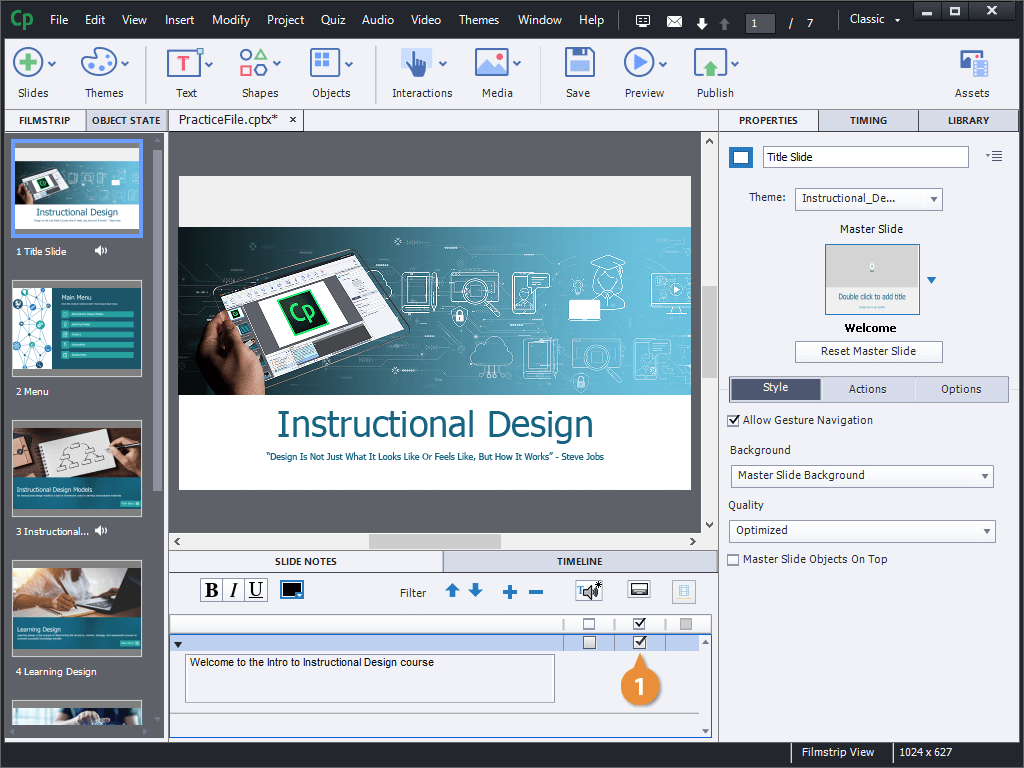Viewport: 1024px width, 768px height.
Task: Click the Interactions pointer icon
Action: [x=416, y=63]
